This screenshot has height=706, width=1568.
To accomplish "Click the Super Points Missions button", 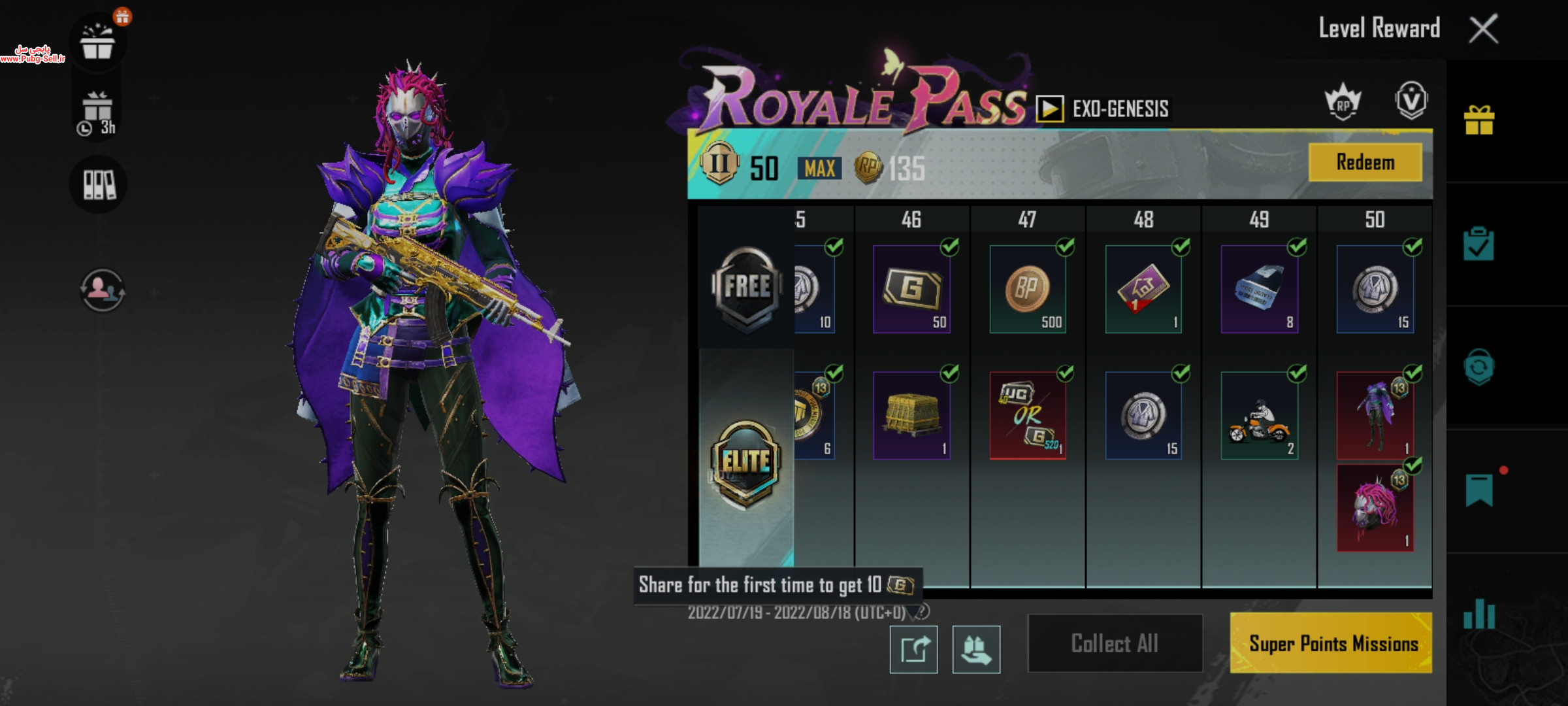I will (1331, 643).
